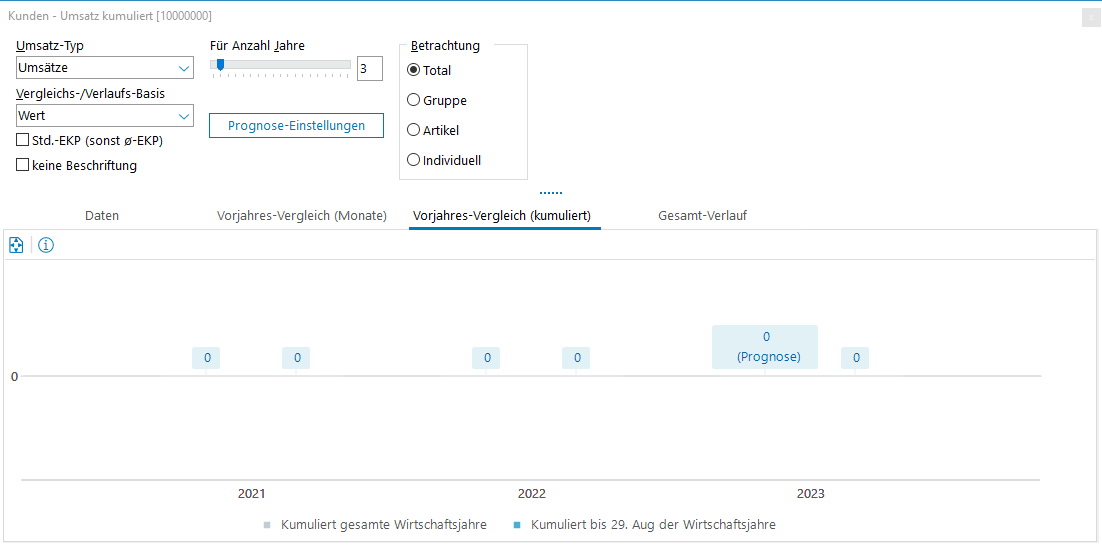Click the Für Anzahl Jahre slider handle
This screenshot has height=546, width=1102.
[x=220, y=65]
